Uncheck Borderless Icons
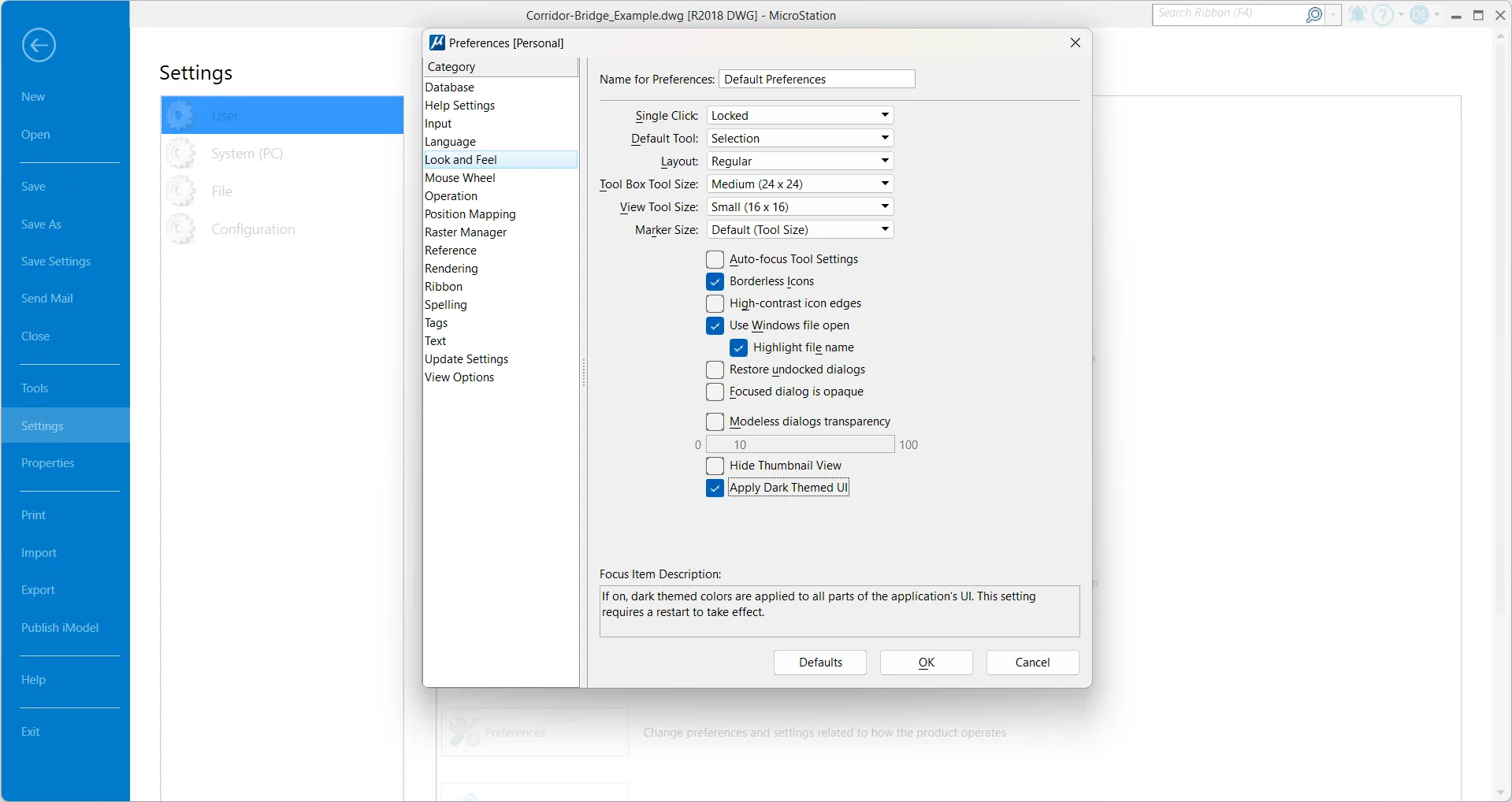Screen dimensions: 1512x802 coord(715,281)
